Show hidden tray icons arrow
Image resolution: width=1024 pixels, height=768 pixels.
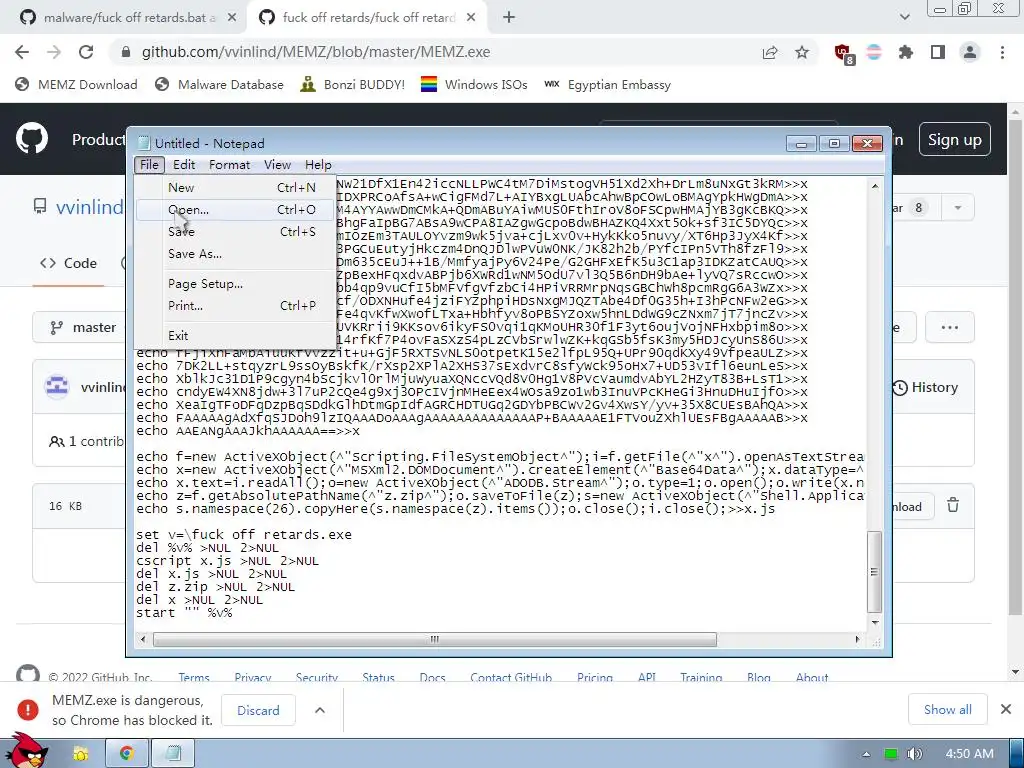866,754
